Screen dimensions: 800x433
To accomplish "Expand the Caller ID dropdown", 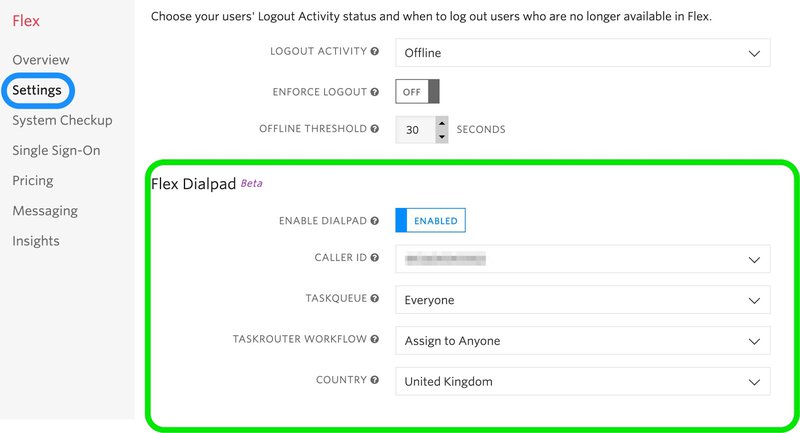I will point(583,259).
